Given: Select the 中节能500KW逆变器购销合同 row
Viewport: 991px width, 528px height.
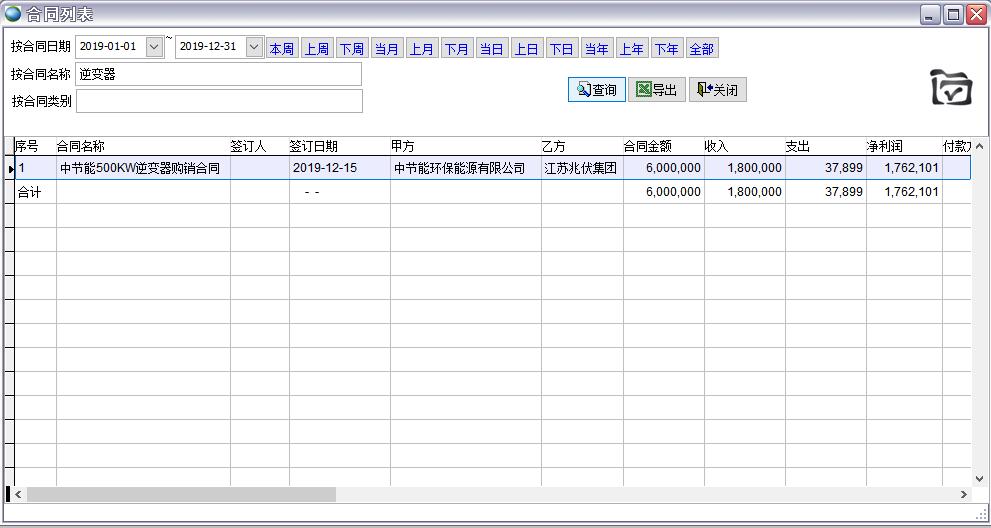Looking at the screenshot, I should point(140,168).
